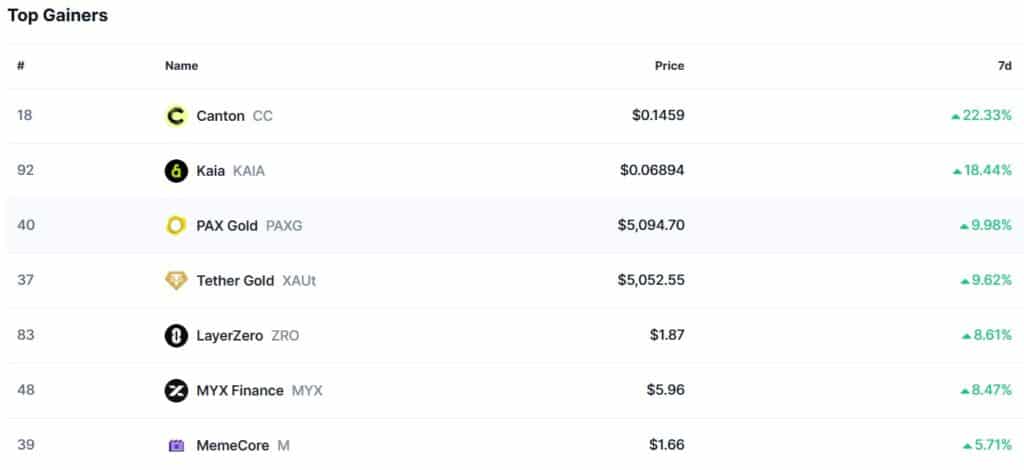
Task: Click the MemeCore purple logo icon
Action: 176,446
